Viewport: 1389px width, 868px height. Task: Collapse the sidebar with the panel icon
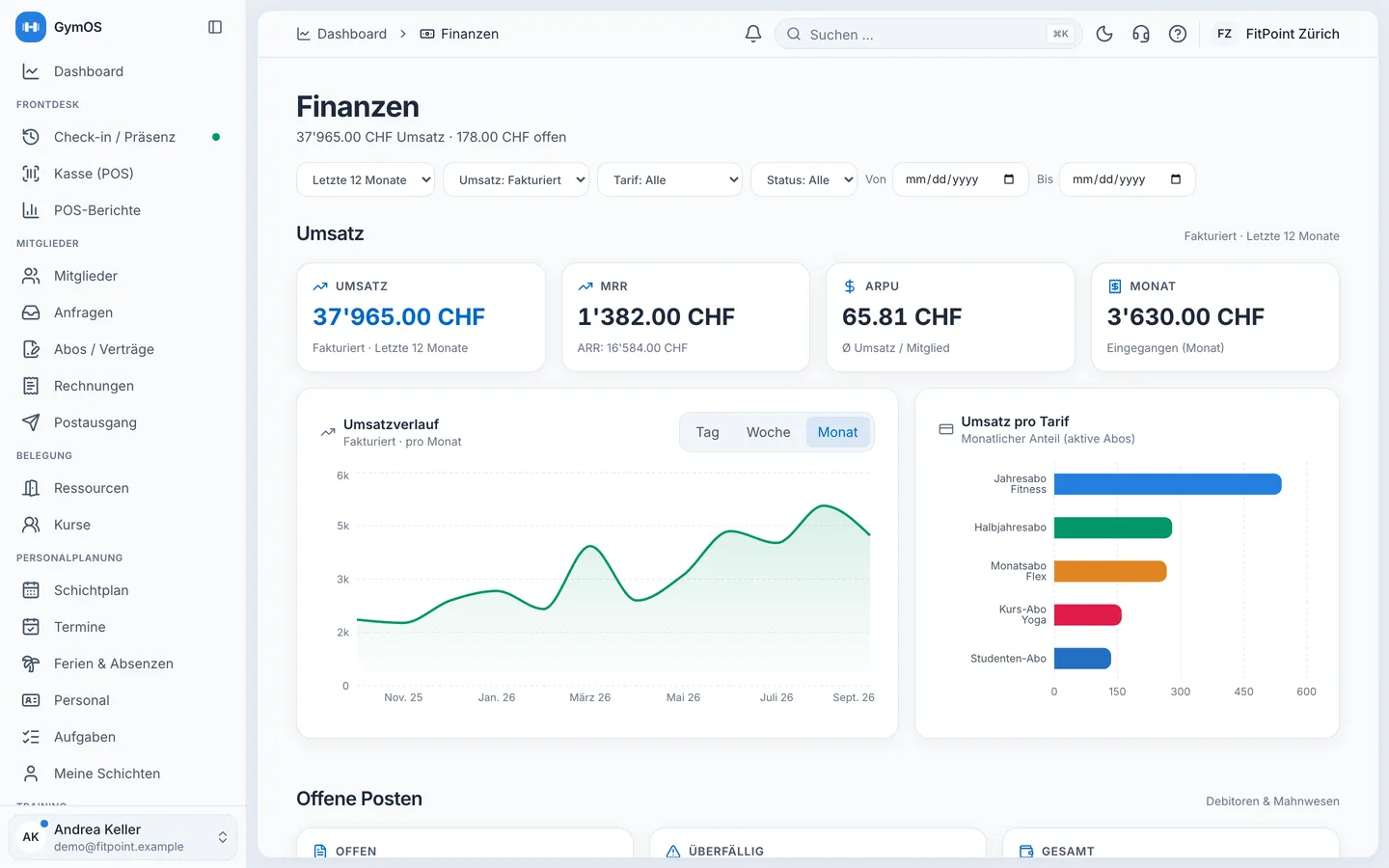215,27
